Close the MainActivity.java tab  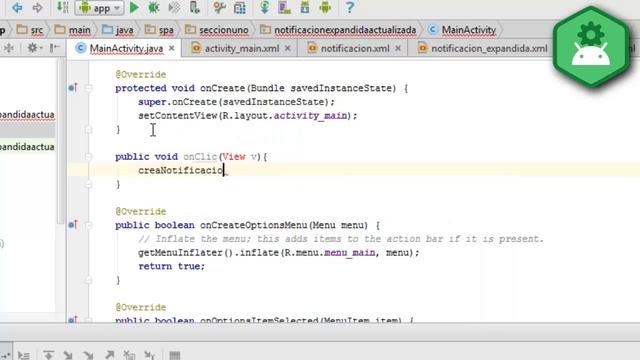tap(172, 48)
